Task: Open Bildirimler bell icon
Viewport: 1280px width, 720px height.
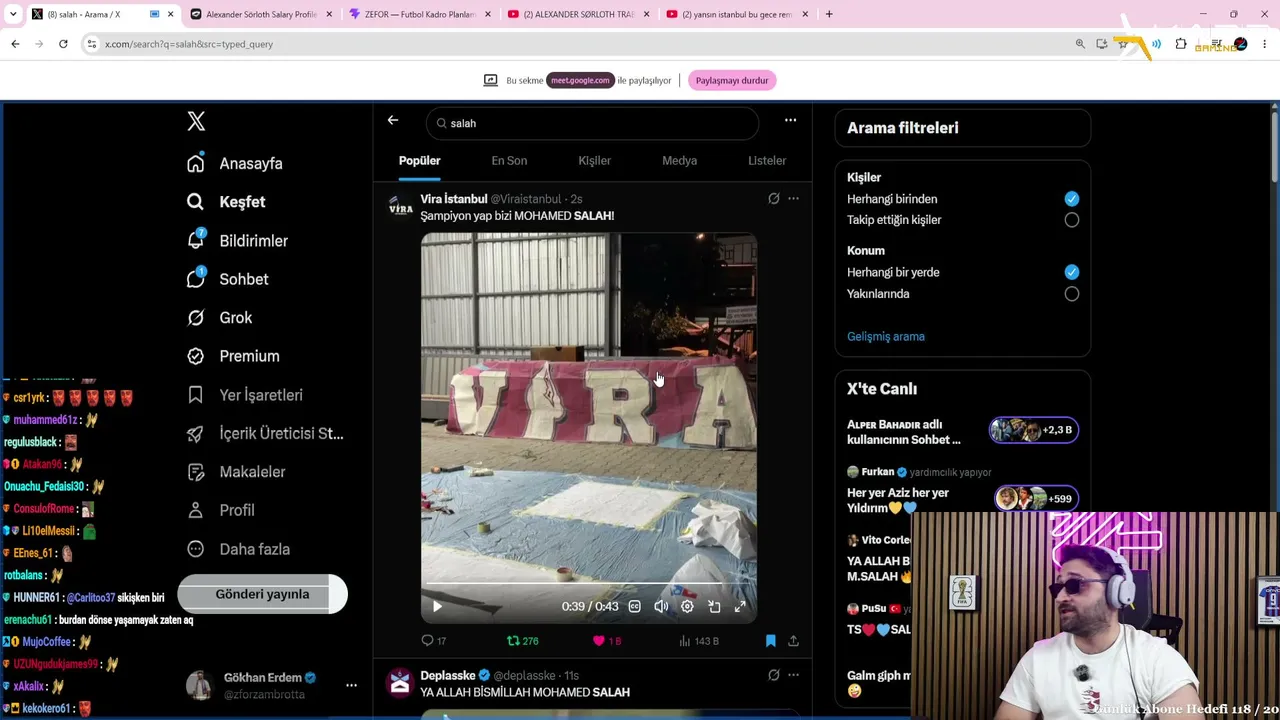Action: click(x=196, y=240)
